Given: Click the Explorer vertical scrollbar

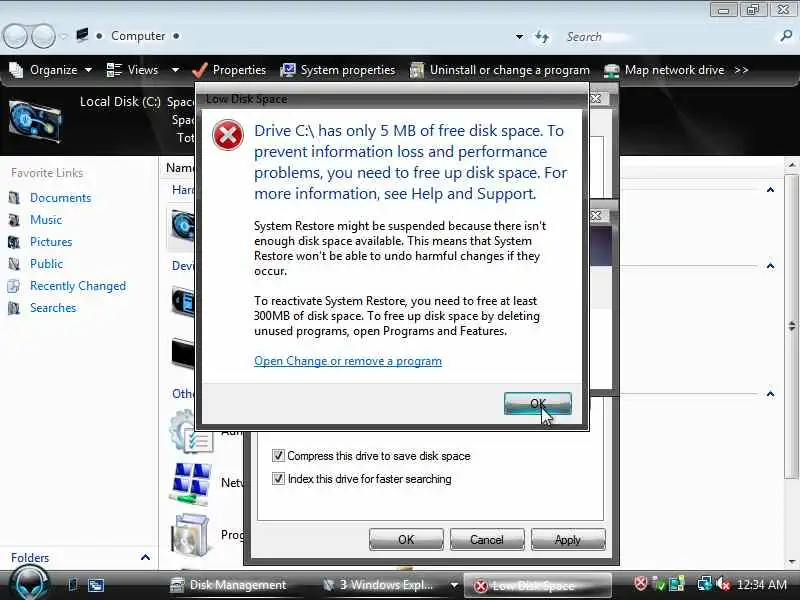Looking at the screenshot, I should tap(791, 327).
